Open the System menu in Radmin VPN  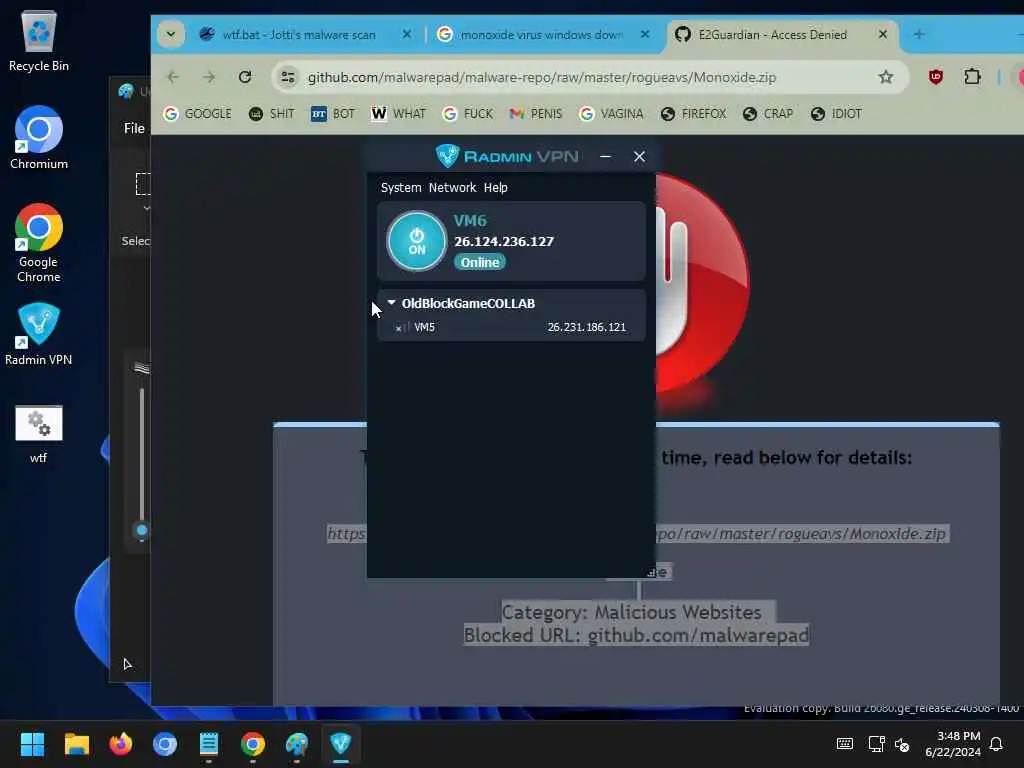click(x=401, y=187)
